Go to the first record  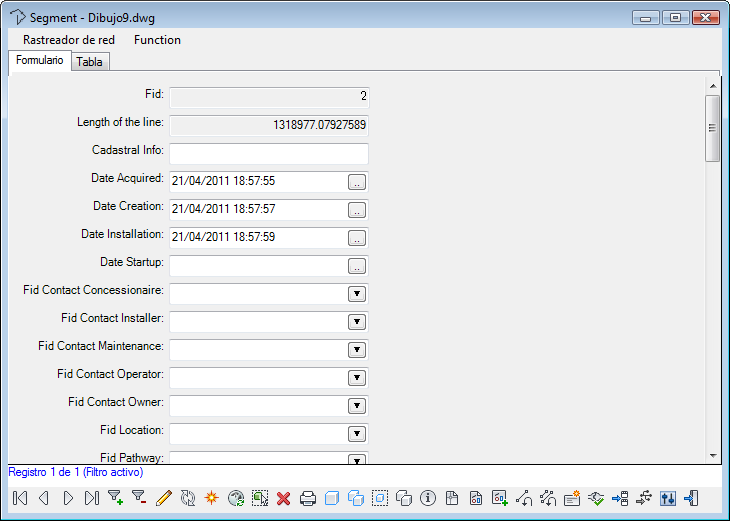[x=20, y=498]
